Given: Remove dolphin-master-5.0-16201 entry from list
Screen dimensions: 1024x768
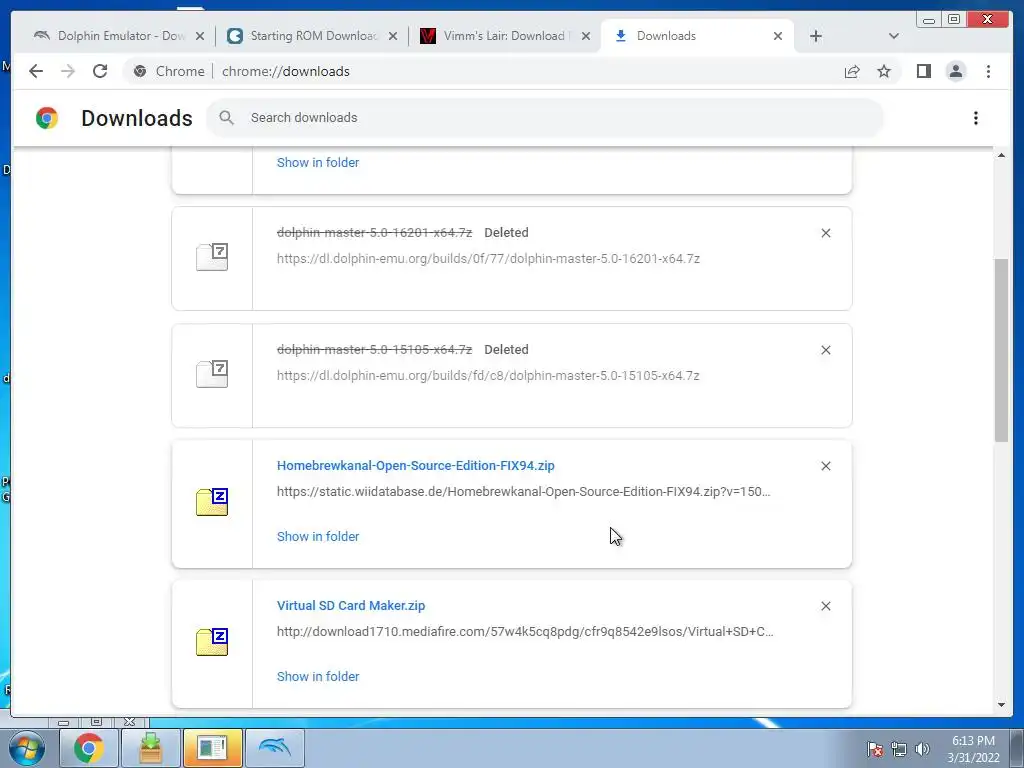Looking at the screenshot, I should coord(825,233).
